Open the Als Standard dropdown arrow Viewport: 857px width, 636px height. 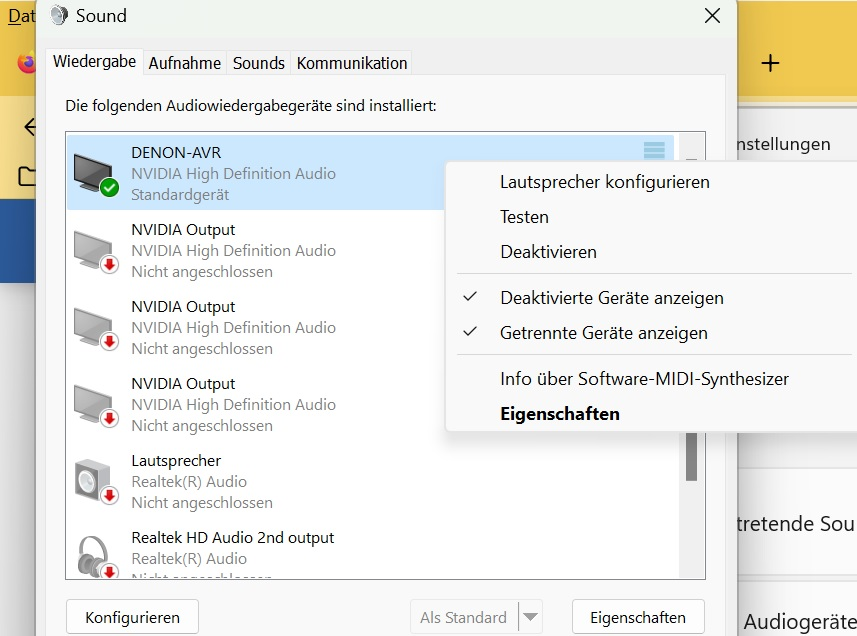[x=530, y=617]
